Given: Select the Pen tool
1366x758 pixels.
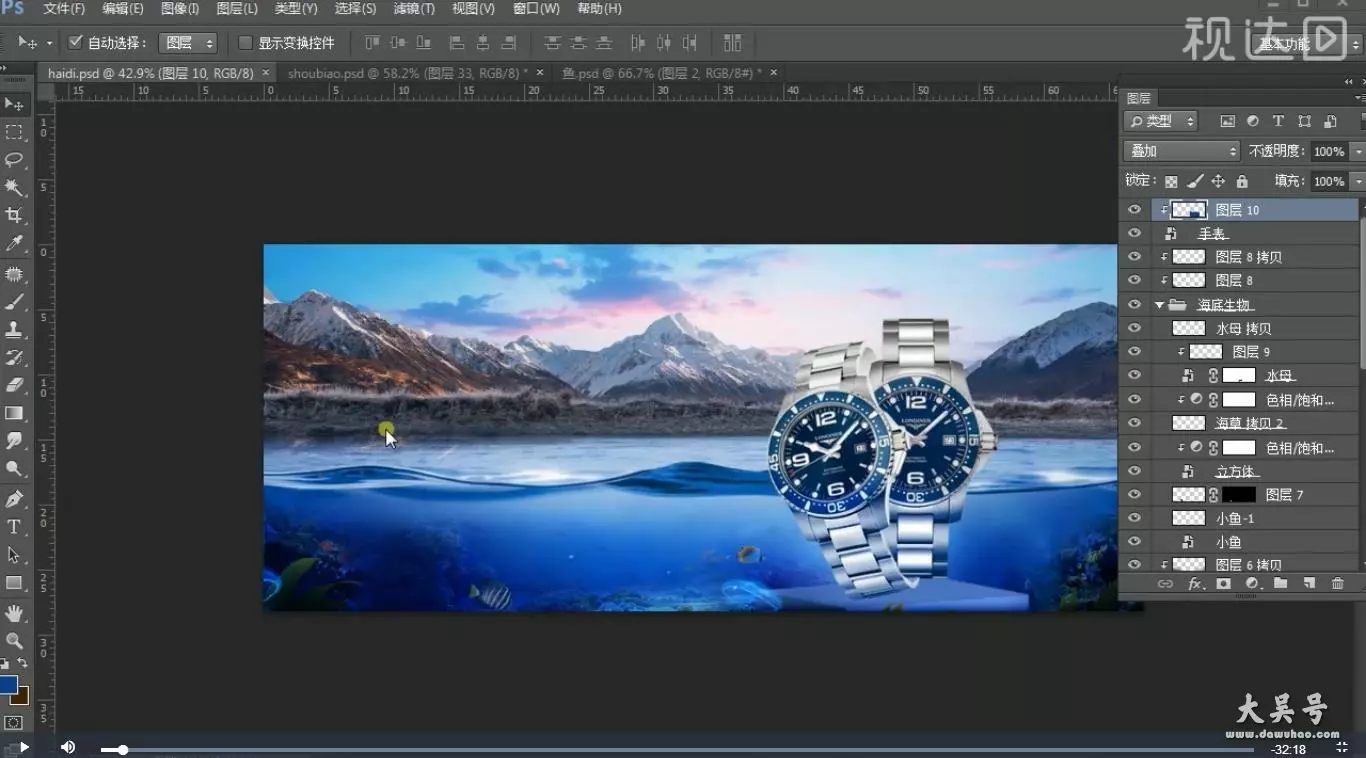Looking at the screenshot, I should click(x=14, y=499).
